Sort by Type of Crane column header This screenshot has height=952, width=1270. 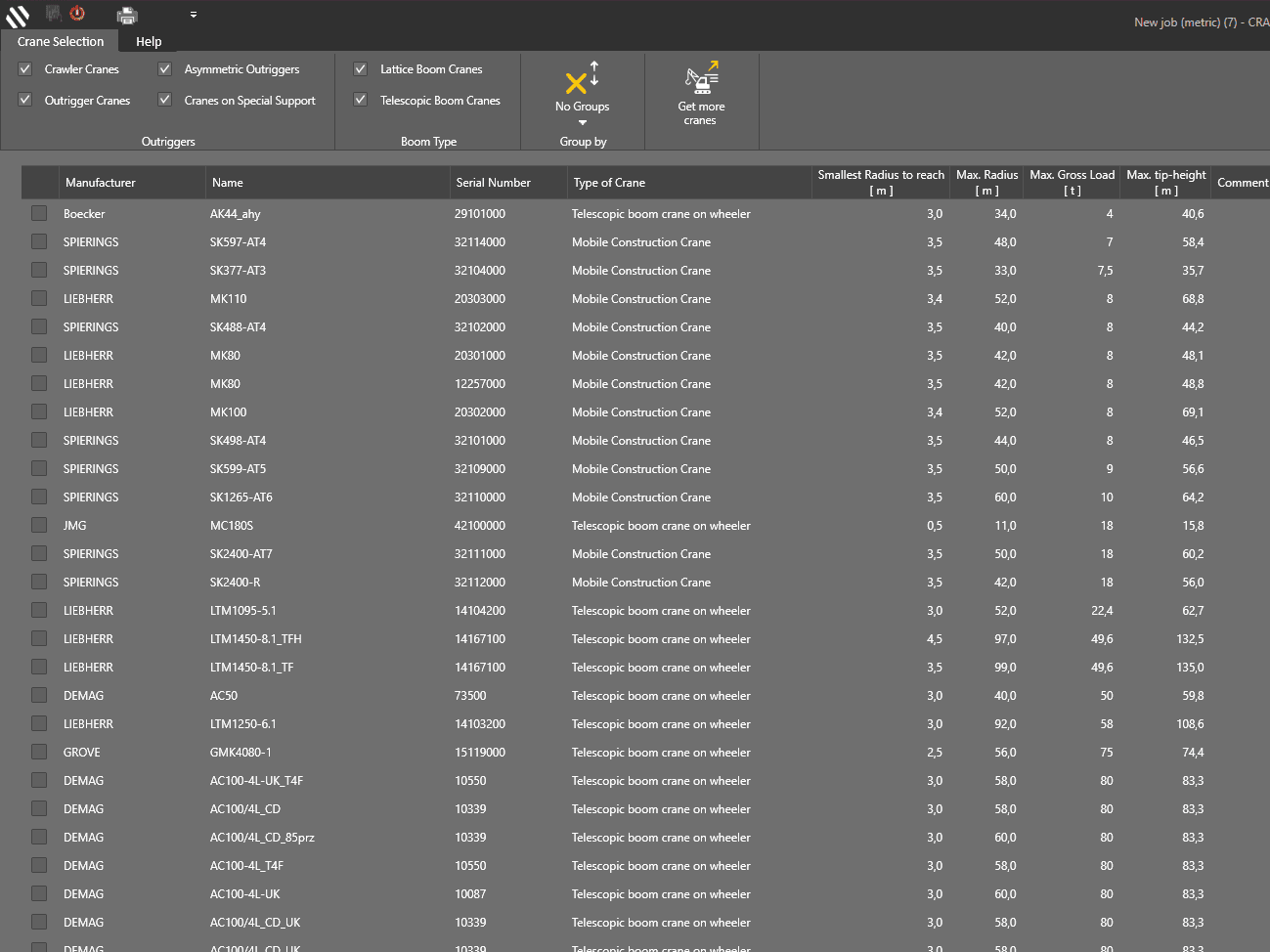click(x=689, y=183)
